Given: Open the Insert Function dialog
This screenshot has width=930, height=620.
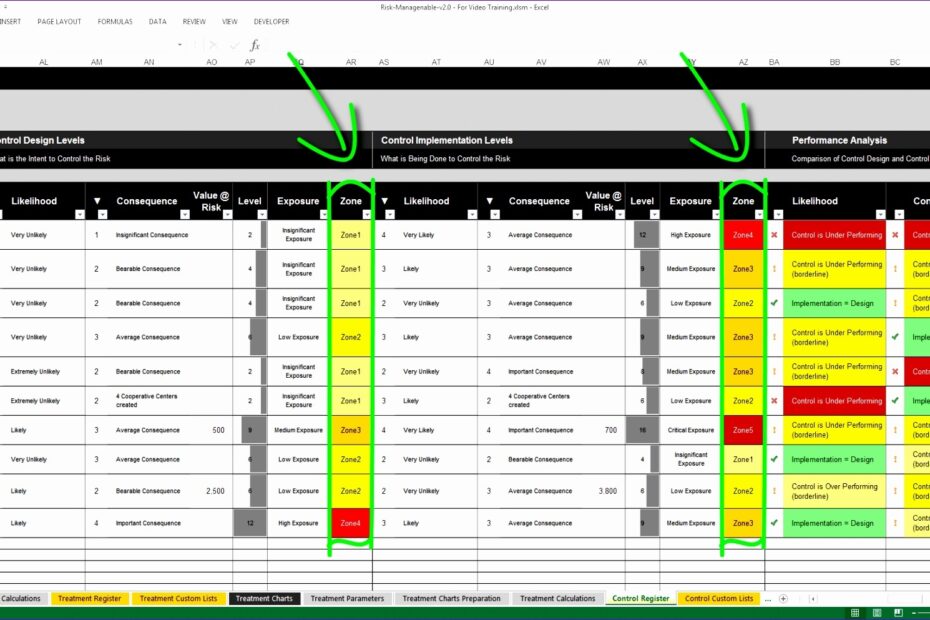Looking at the screenshot, I should tap(253, 45).
